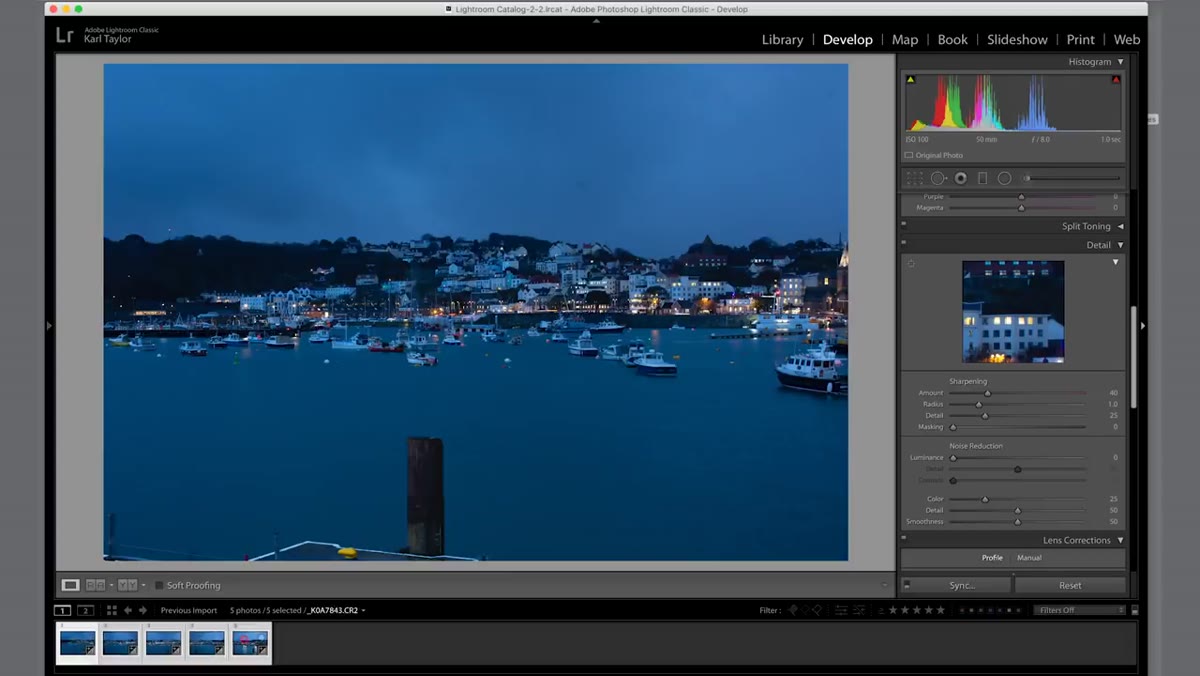This screenshot has width=1200, height=676.
Task: Adjust Sharpening Amount slider handle
Action: [987, 393]
